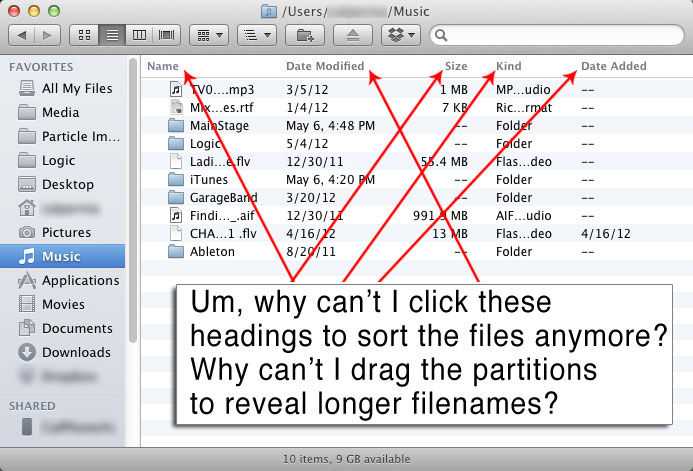This screenshot has width=693, height=471.
Task: Select the Logic folder icon in file list
Action: 176,144
